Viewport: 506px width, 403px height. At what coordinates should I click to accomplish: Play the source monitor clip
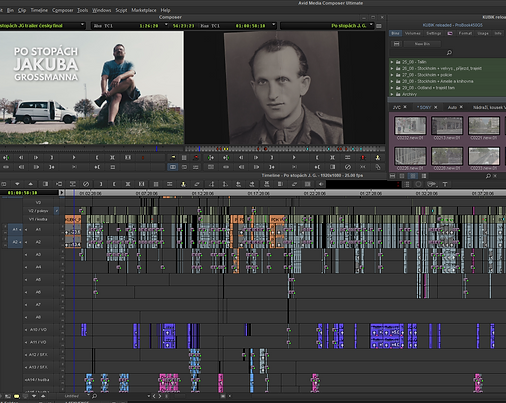pos(74,157)
